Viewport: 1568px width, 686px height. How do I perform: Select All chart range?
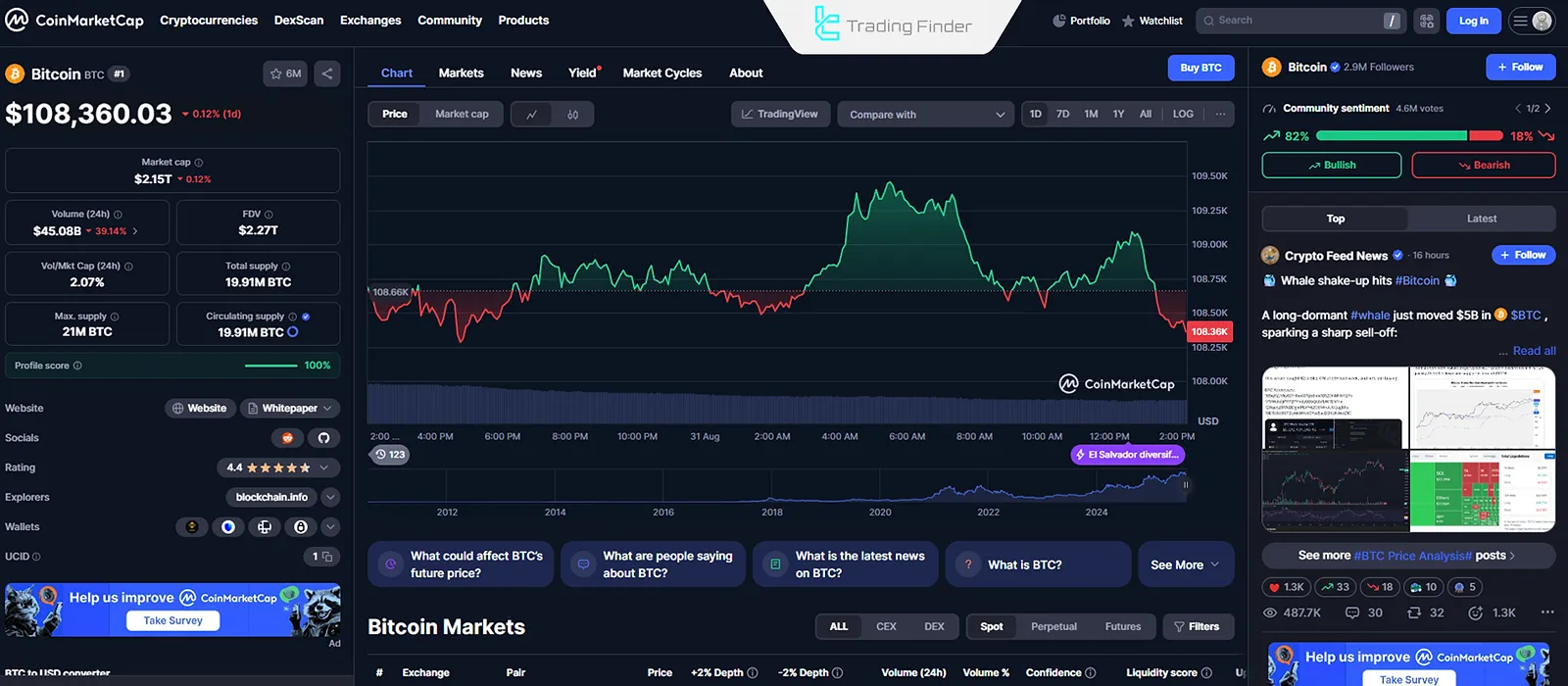[1146, 114]
